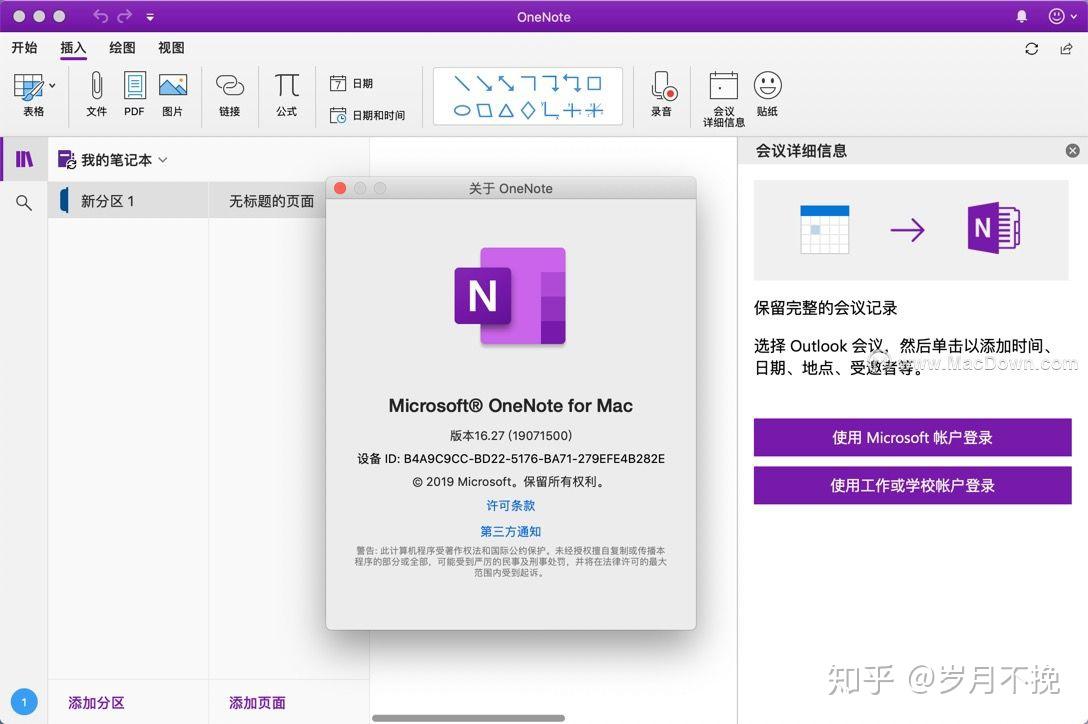Image resolution: width=1088 pixels, height=724 pixels.
Task: Open search in the left sidebar
Action: pyautogui.click(x=23, y=203)
